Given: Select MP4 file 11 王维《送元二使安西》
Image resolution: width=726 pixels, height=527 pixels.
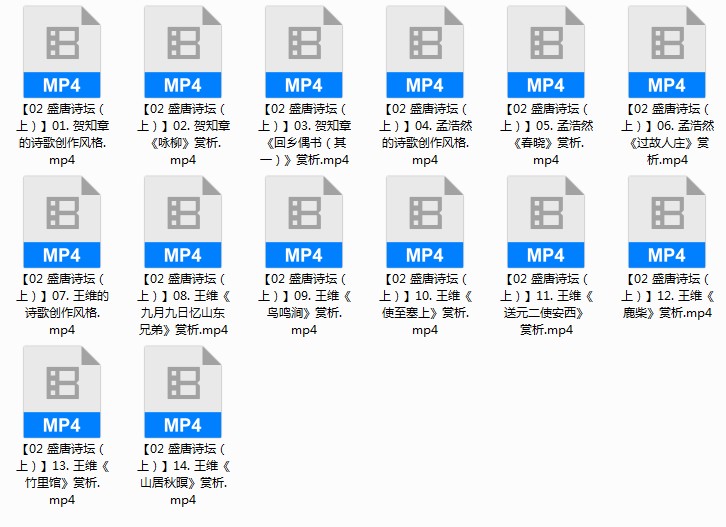Looking at the screenshot, I should [x=546, y=222].
